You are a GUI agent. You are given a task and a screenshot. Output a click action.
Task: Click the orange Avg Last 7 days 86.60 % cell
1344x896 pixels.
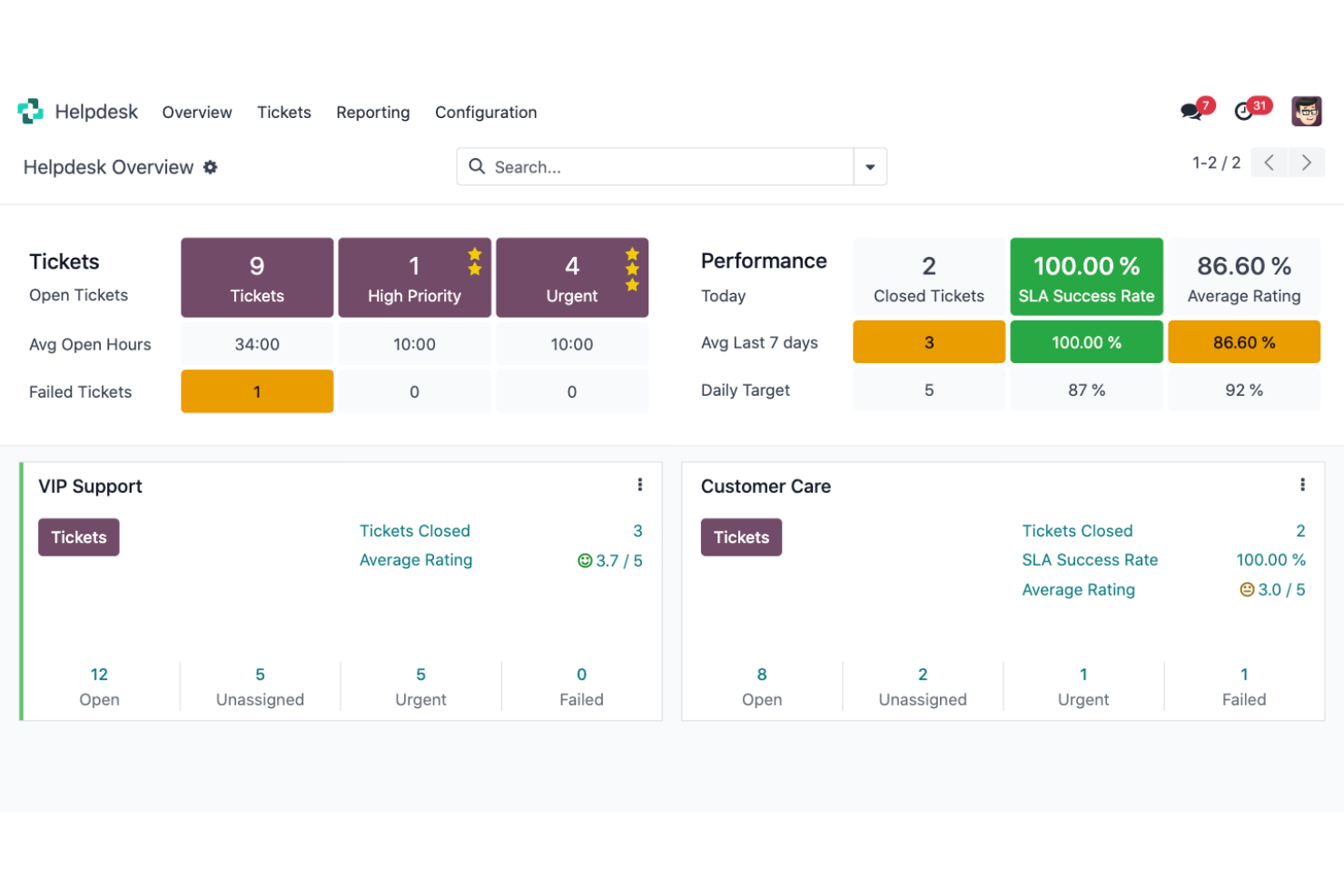pos(1244,342)
